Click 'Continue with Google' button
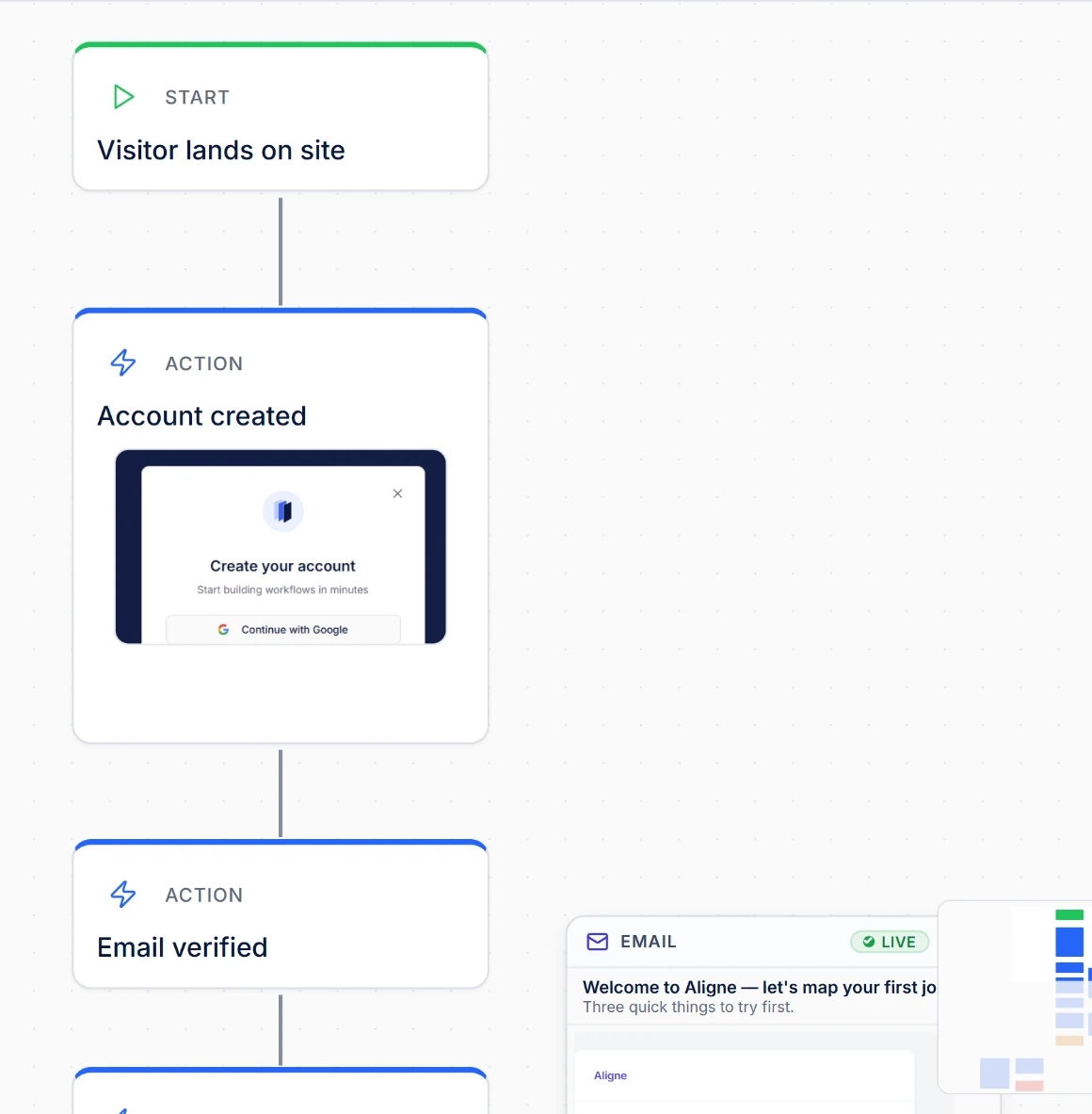Viewport: 1092px width, 1114px height. click(x=282, y=629)
